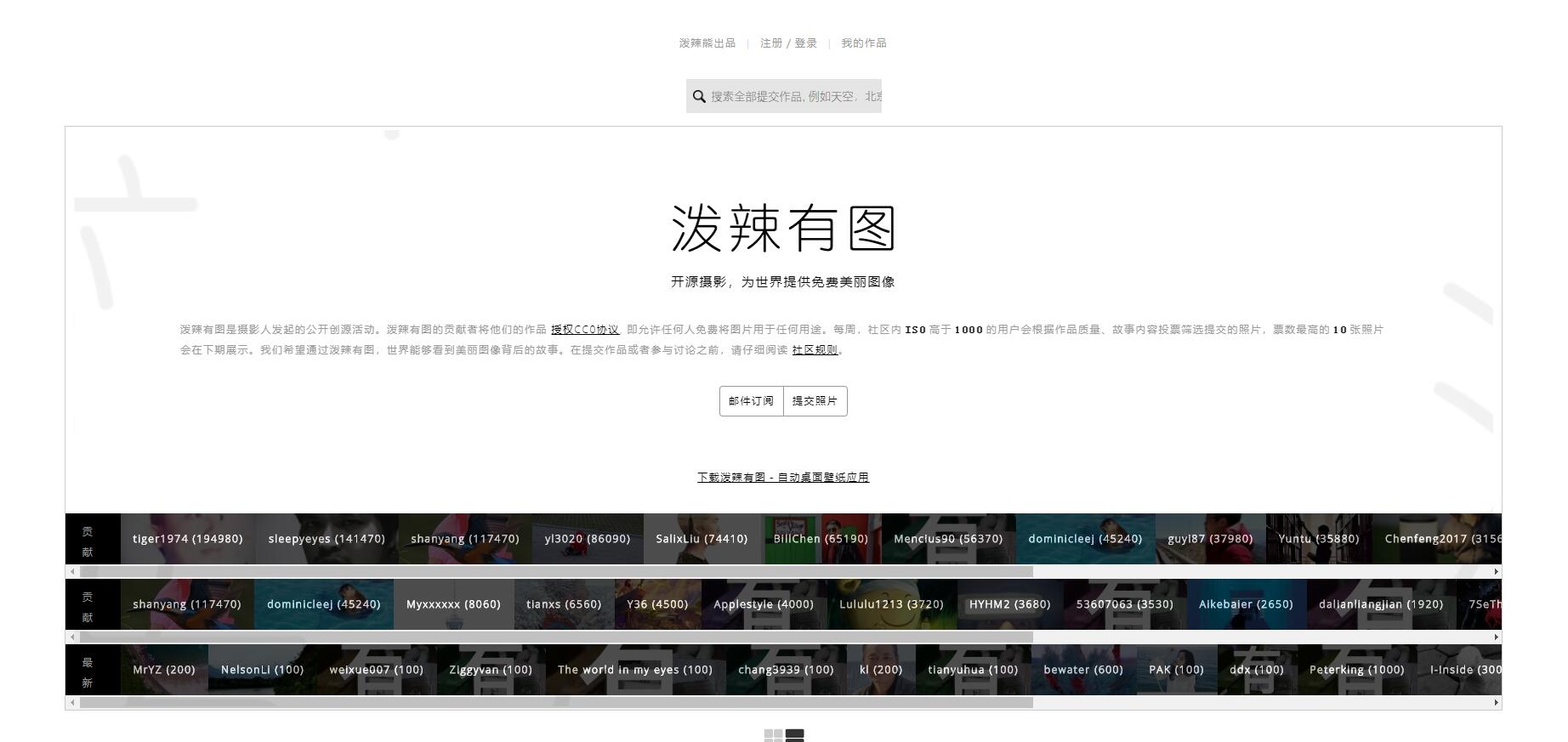Viewport: 1568px width, 742px height.
Task: Open newest user NelsonLi (100)
Action: point(262,670)
